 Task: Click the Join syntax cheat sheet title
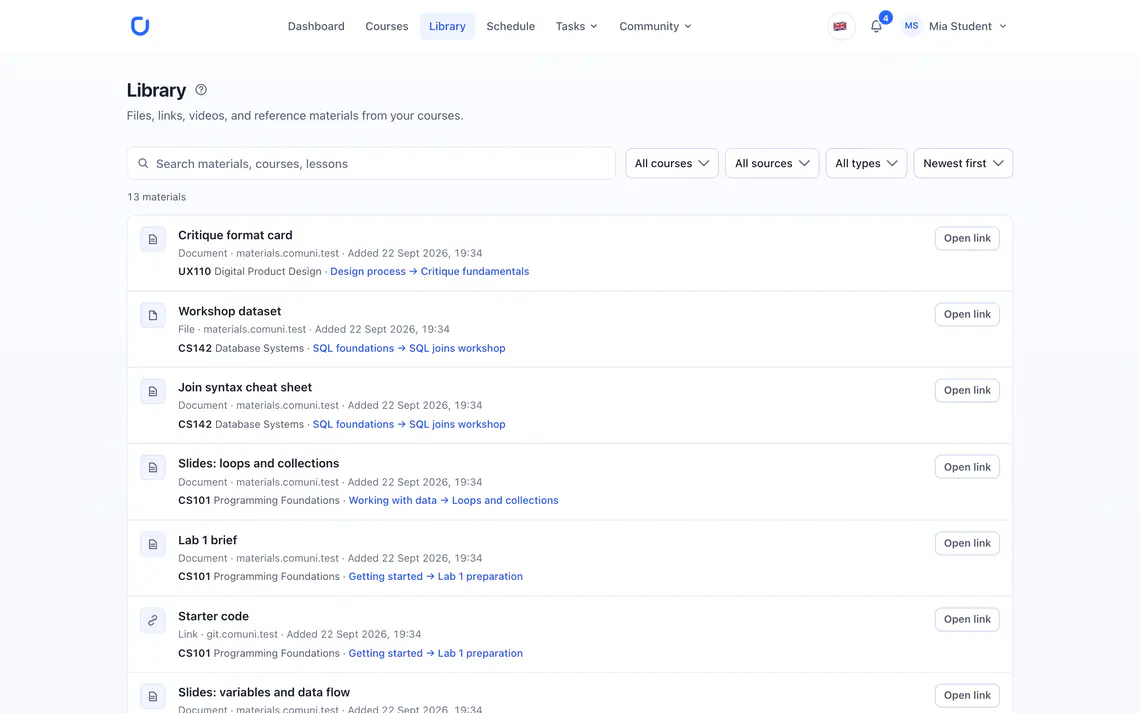click(x=245, y=387)
